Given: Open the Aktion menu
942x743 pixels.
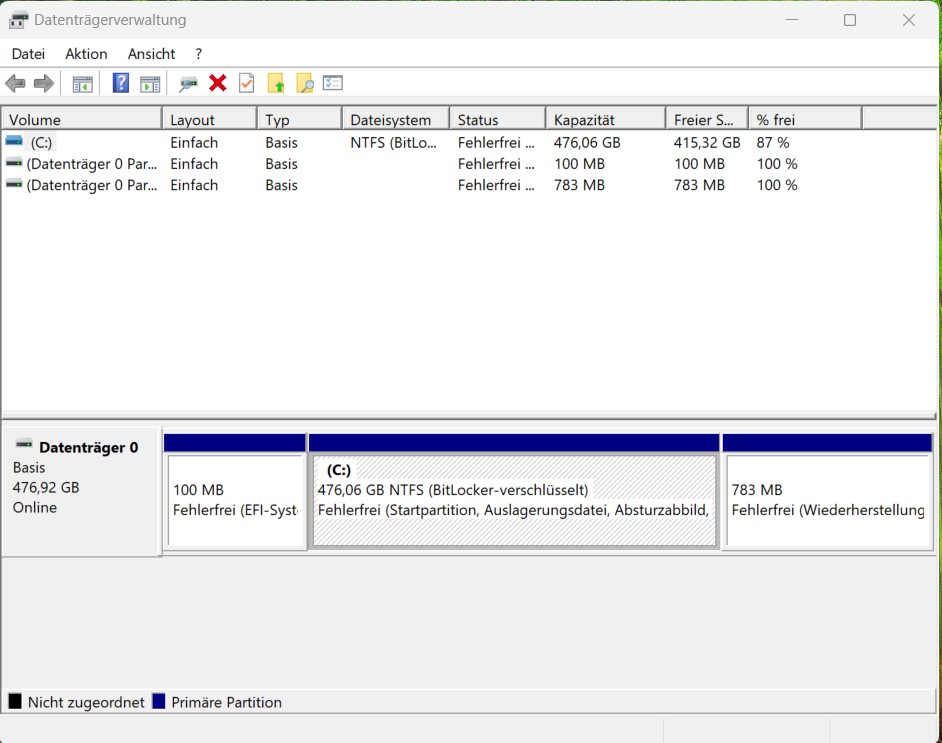Looking at the screenshot, I should coord(87,54).
